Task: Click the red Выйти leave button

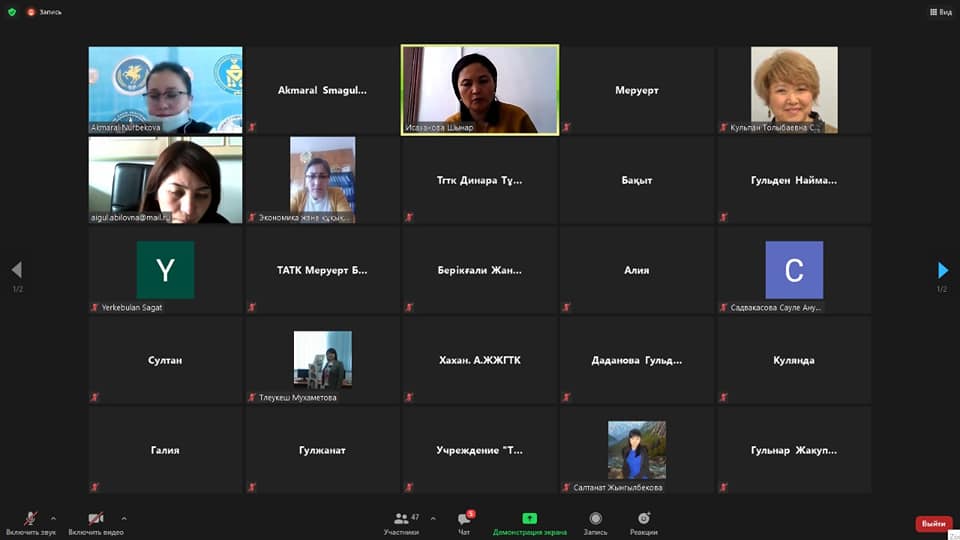Action: click(933, 524)
